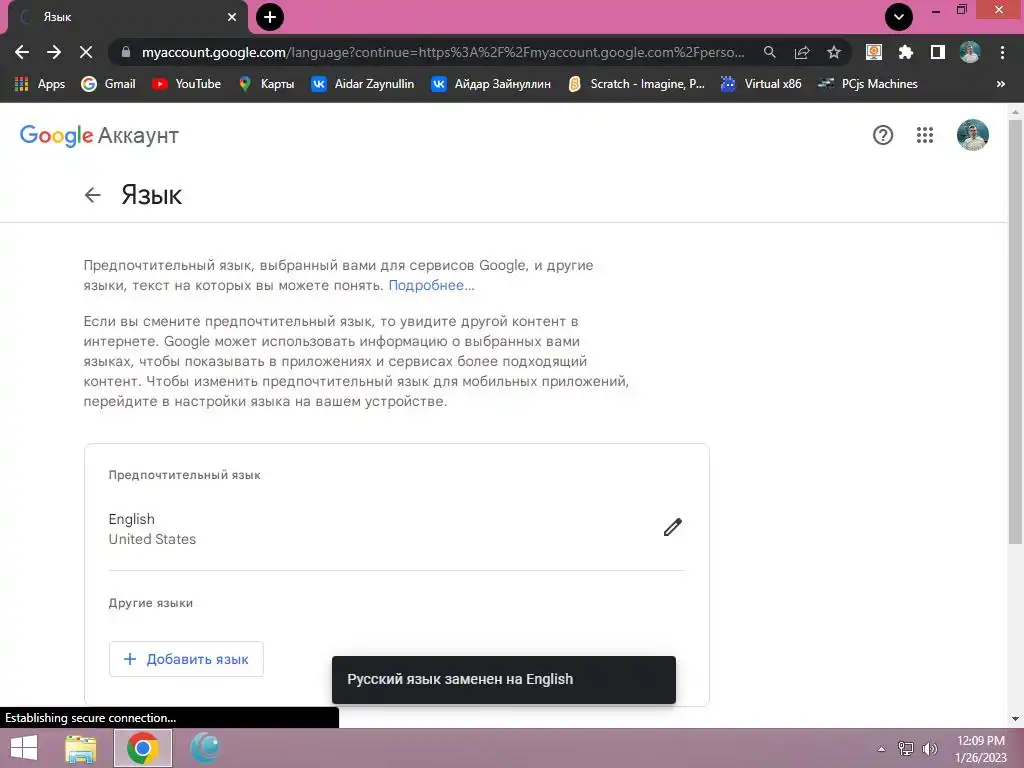Open the Подробнее… link
This screenshot has height=768, width=1024.
coord(432,285)
